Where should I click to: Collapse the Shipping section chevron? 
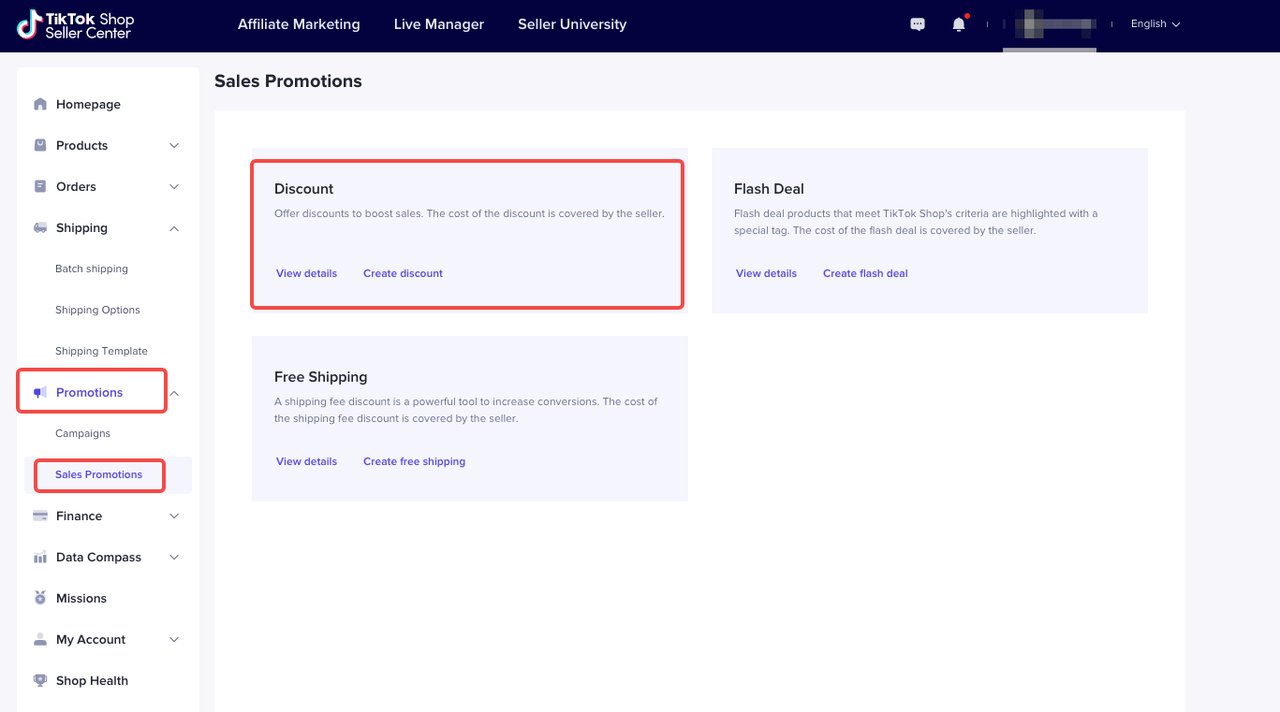(x=174, y=228)
